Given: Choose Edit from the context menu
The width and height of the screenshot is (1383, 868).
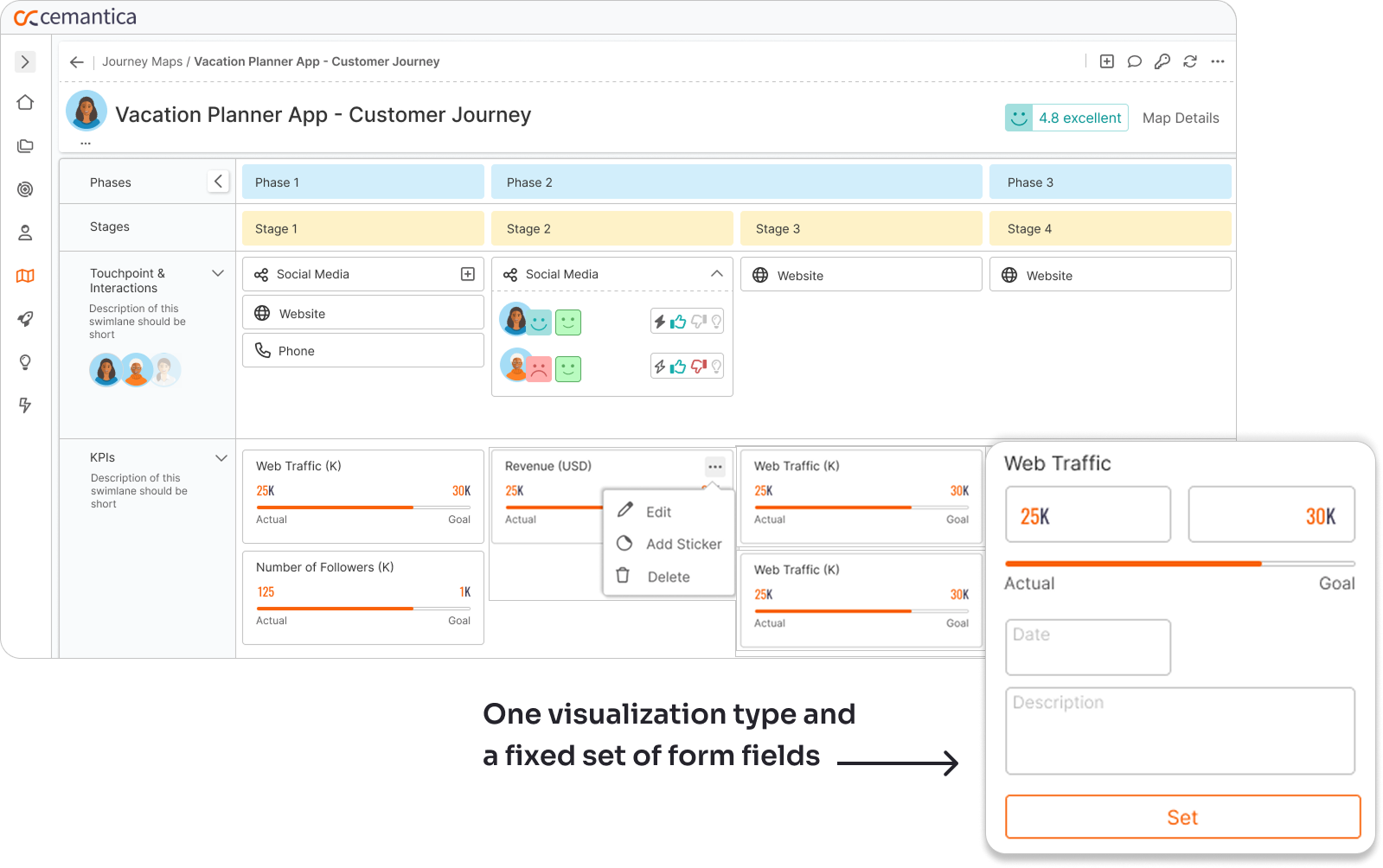Looking at the screenshot, I should click(658, 512).
